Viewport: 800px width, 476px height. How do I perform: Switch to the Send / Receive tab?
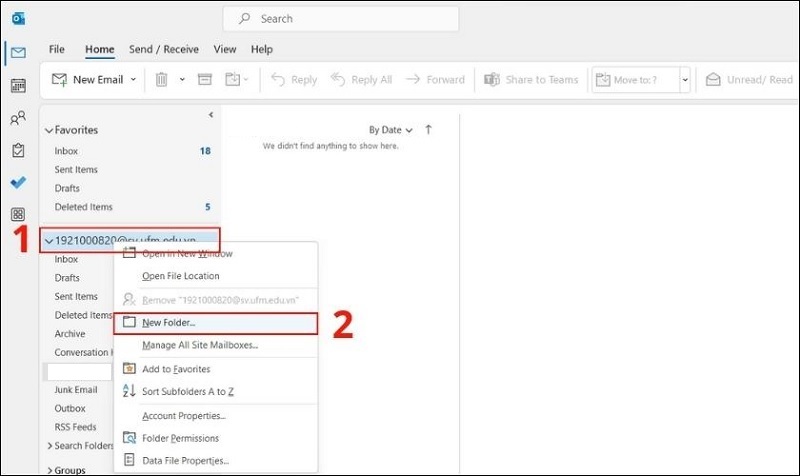pos(163,49)
